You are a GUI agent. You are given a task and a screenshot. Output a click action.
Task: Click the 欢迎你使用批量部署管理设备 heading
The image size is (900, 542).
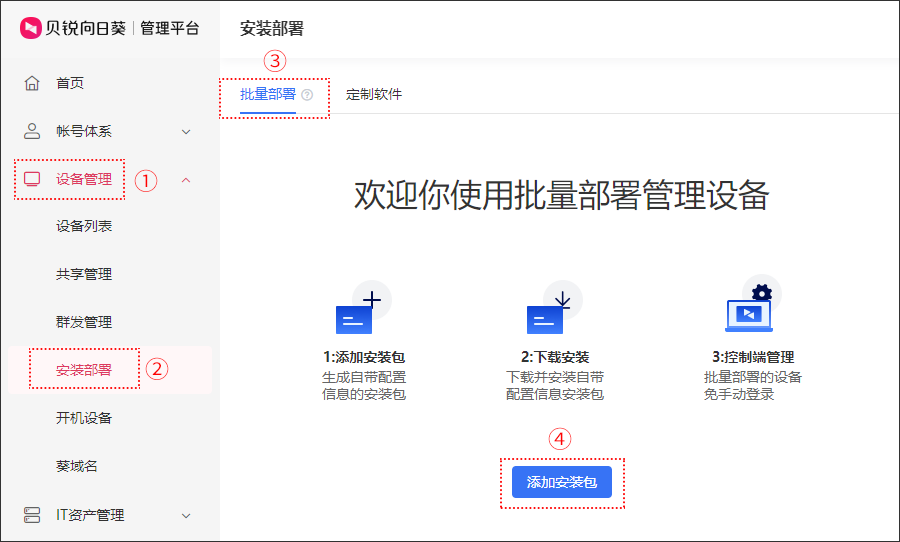tap(561, 195)
